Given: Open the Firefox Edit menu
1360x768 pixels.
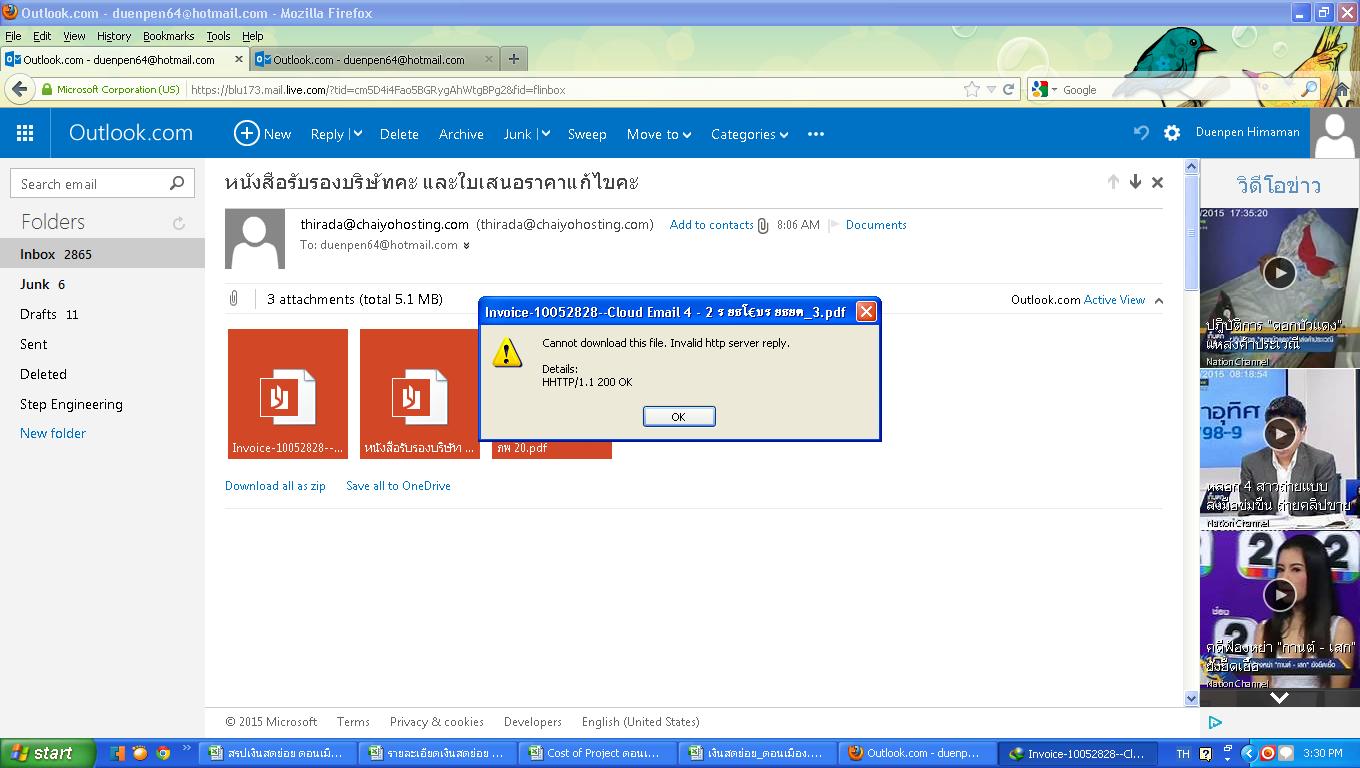Looking at the screenshot, I should (x=42, y=35).
